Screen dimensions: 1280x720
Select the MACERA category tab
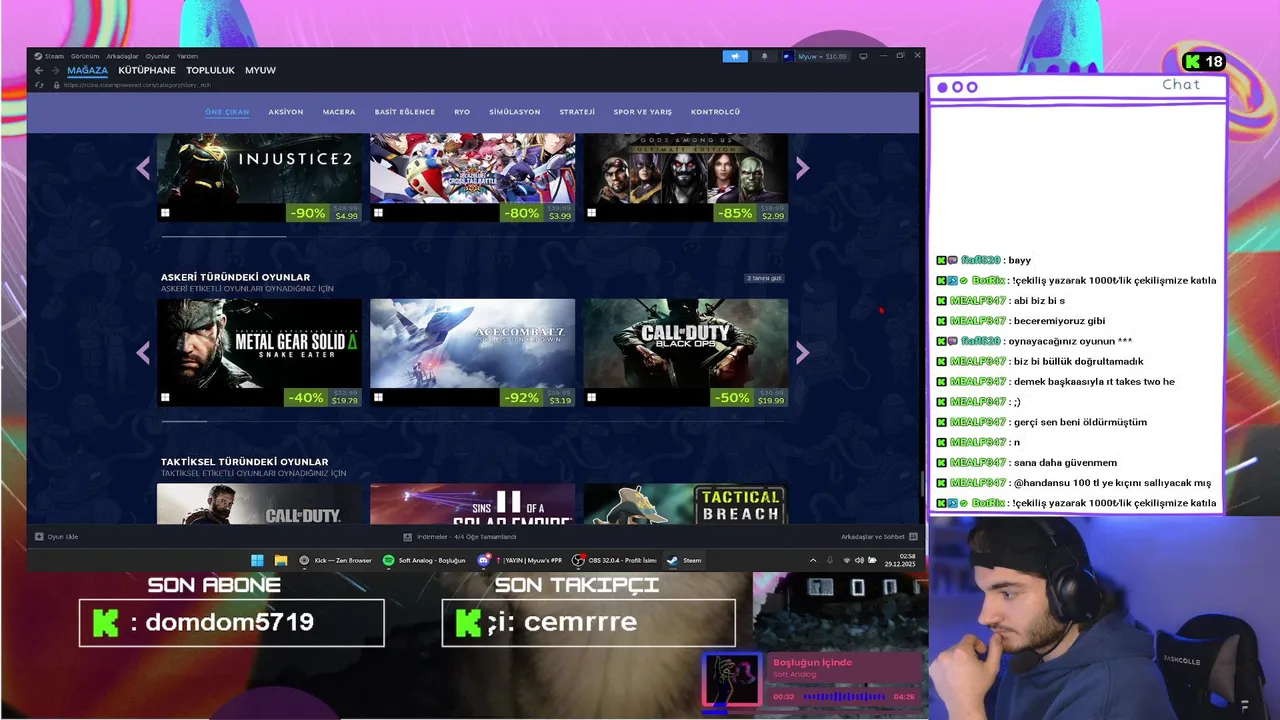coord(339,112)
